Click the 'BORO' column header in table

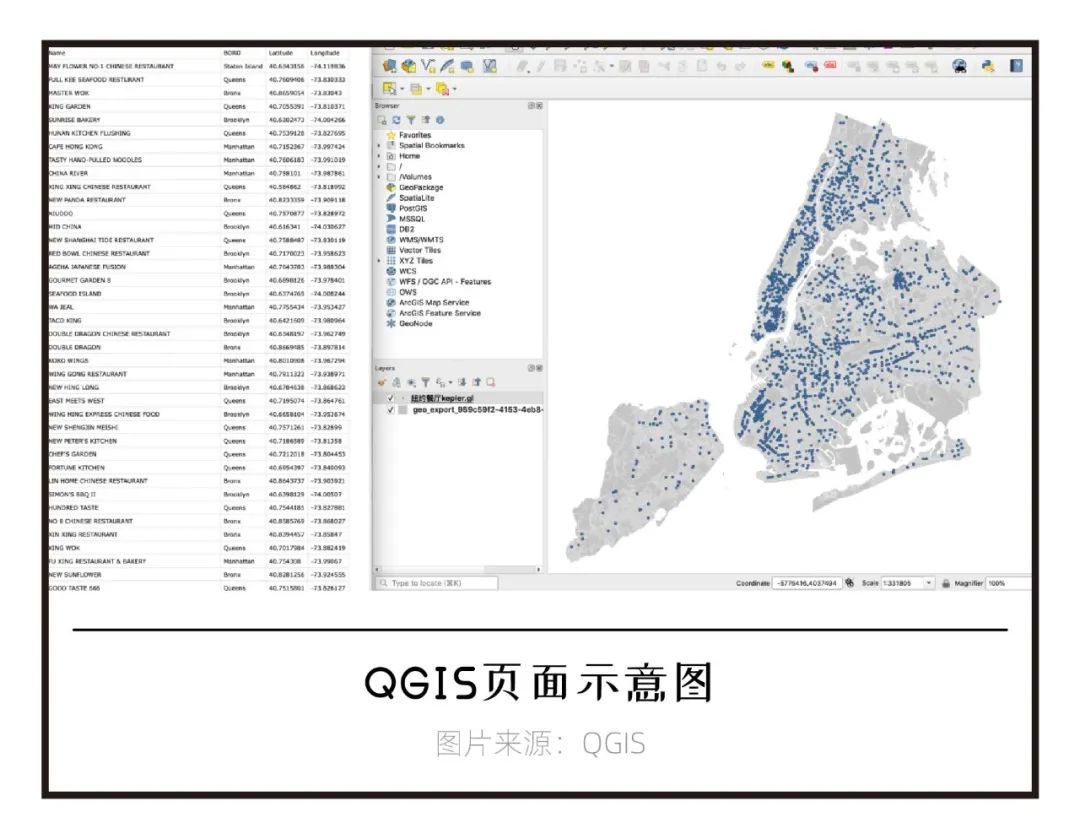[232, 53]
